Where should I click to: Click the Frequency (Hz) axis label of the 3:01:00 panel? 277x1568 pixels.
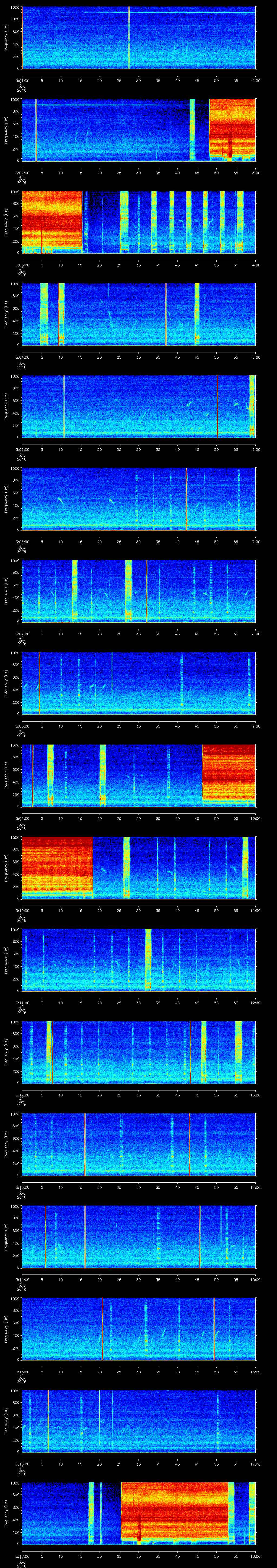click(x=6, y=38)
